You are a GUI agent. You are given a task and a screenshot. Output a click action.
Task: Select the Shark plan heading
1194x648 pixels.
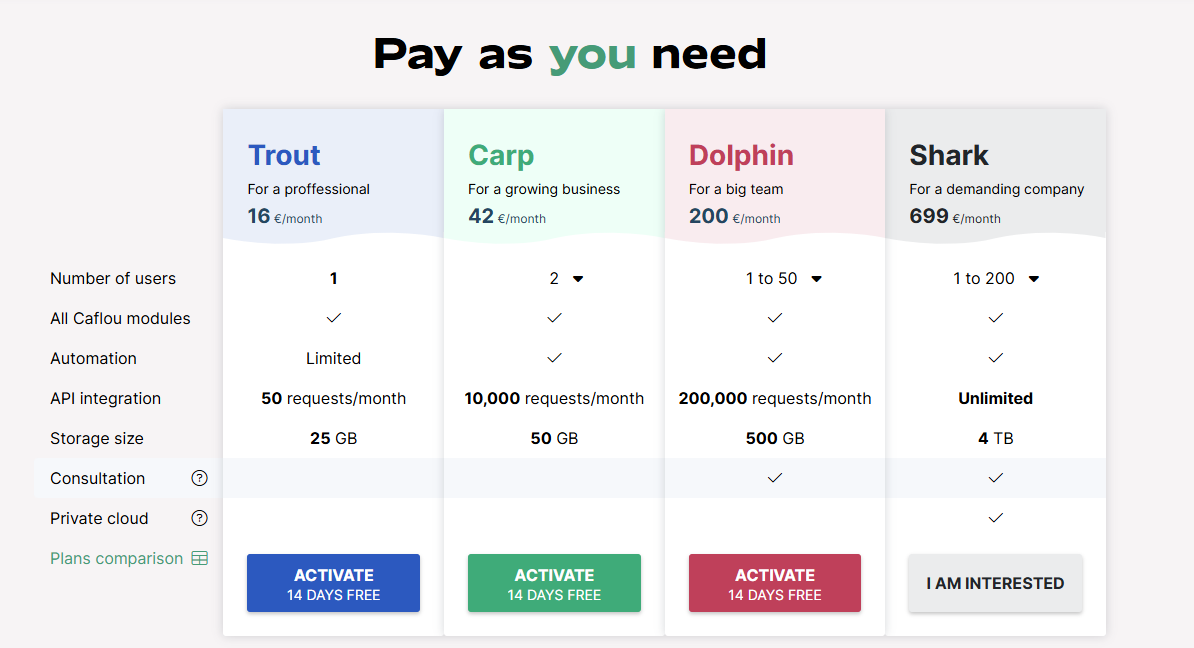point(949,155)
